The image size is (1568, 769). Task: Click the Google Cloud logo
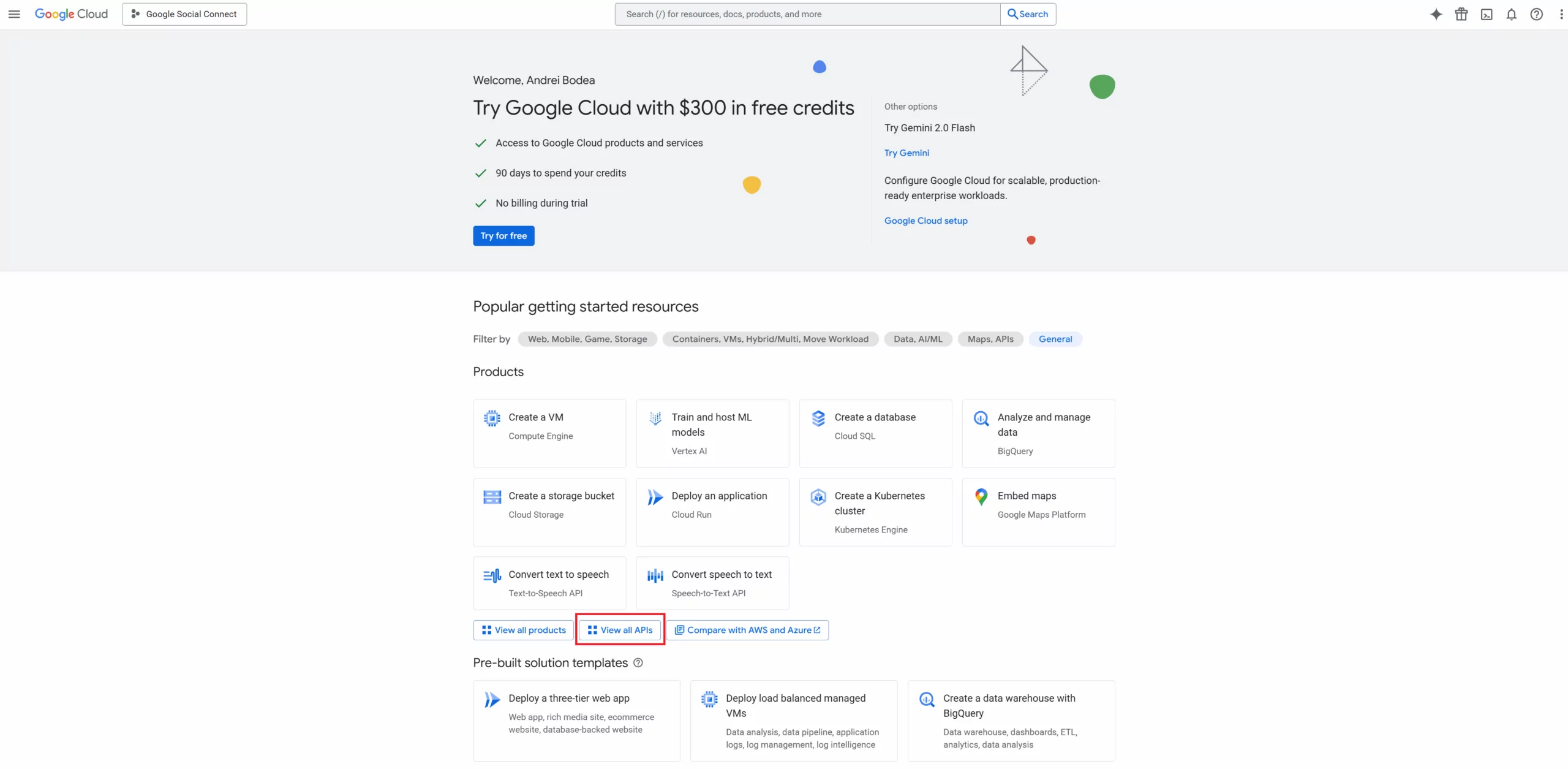pos(71,14)
